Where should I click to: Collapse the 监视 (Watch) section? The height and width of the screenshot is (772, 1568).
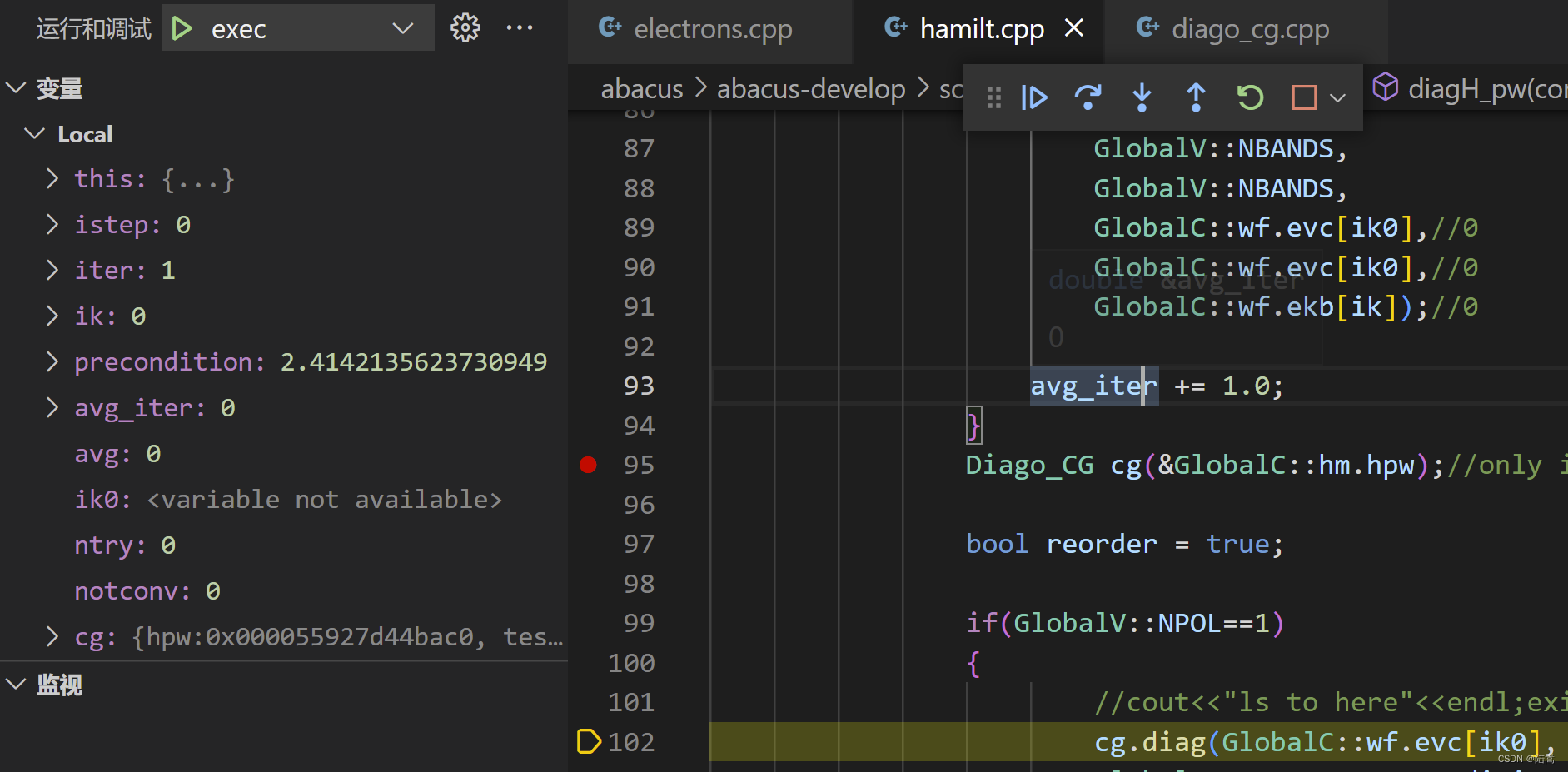pos(16,685)
